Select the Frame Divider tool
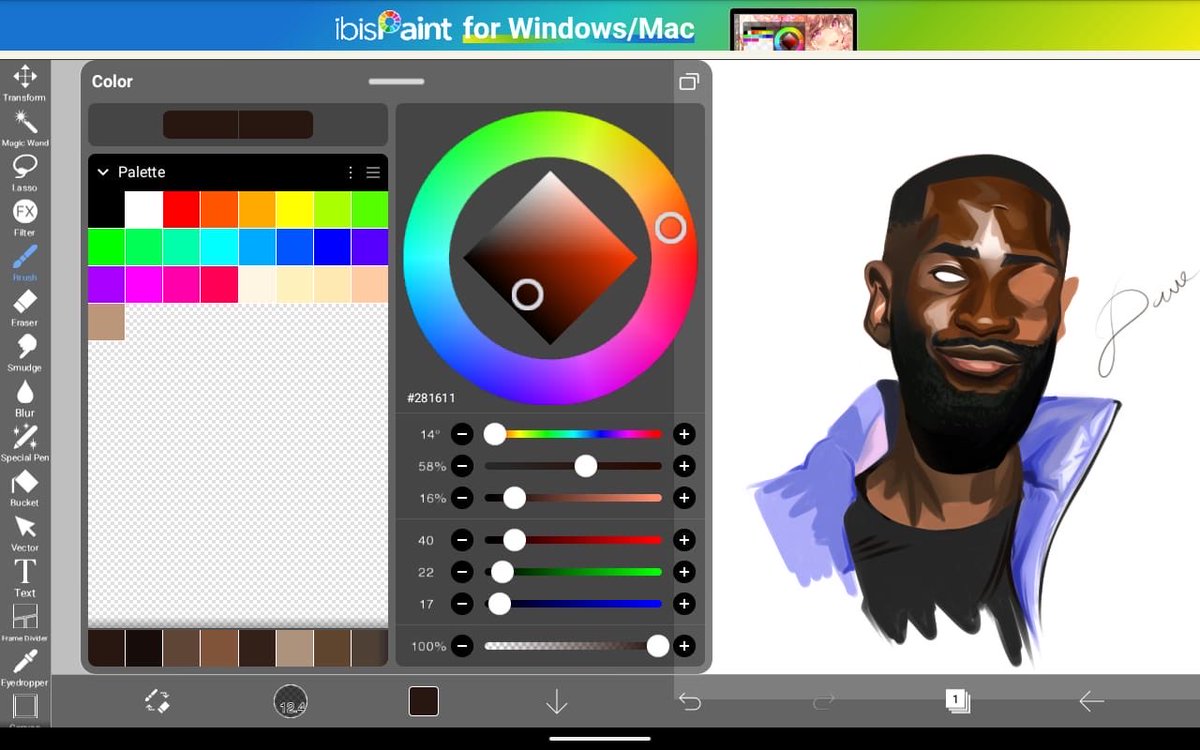This screenshot has height=750, width=1200. (x=25, y=623)
